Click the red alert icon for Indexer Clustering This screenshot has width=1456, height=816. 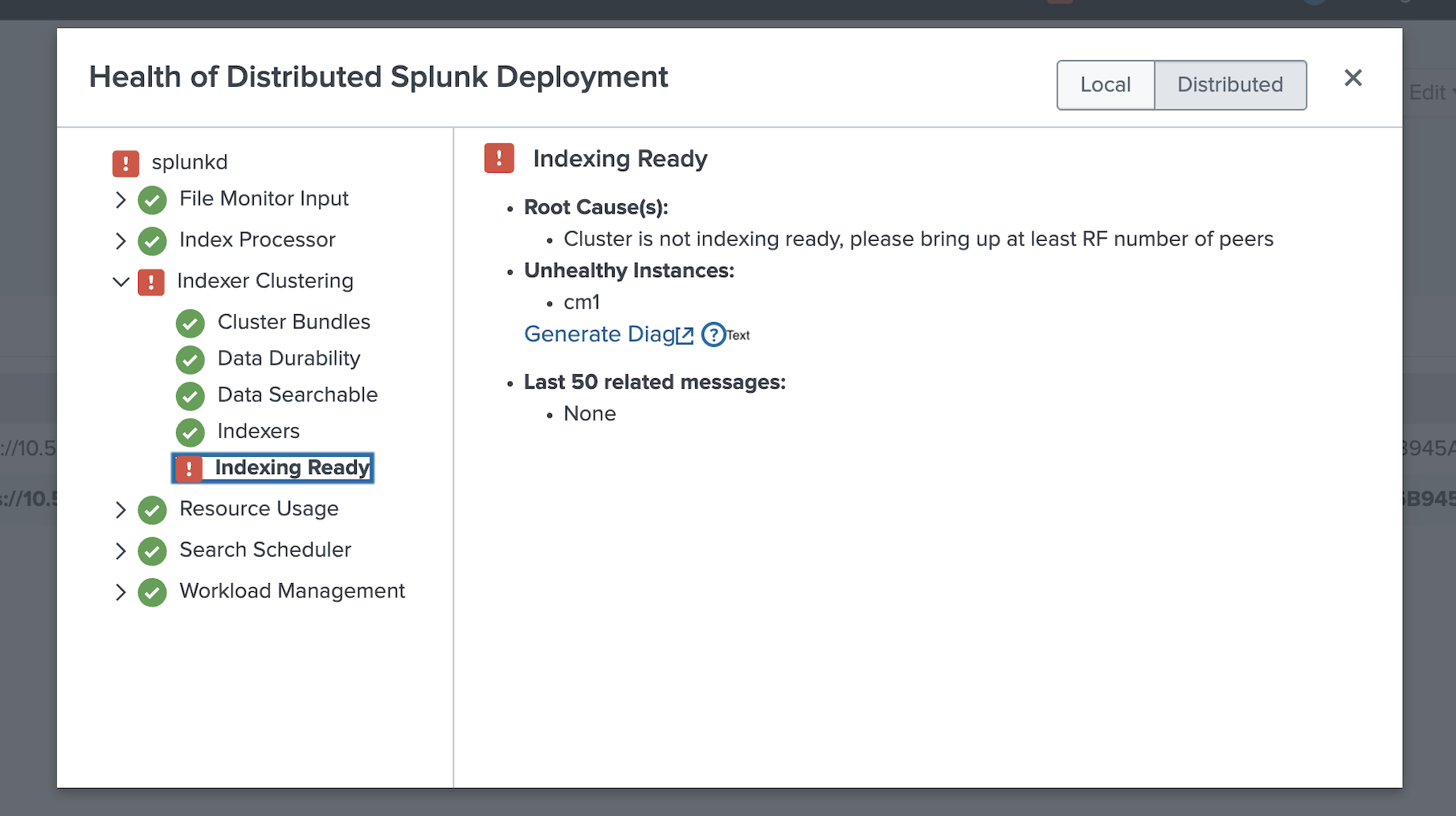click(151, 282)
